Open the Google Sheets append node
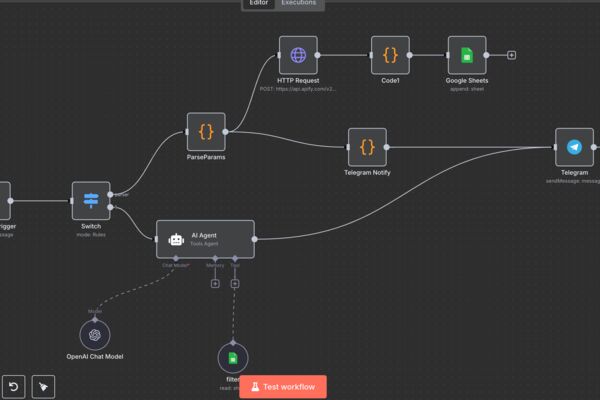 click(467, 55)
